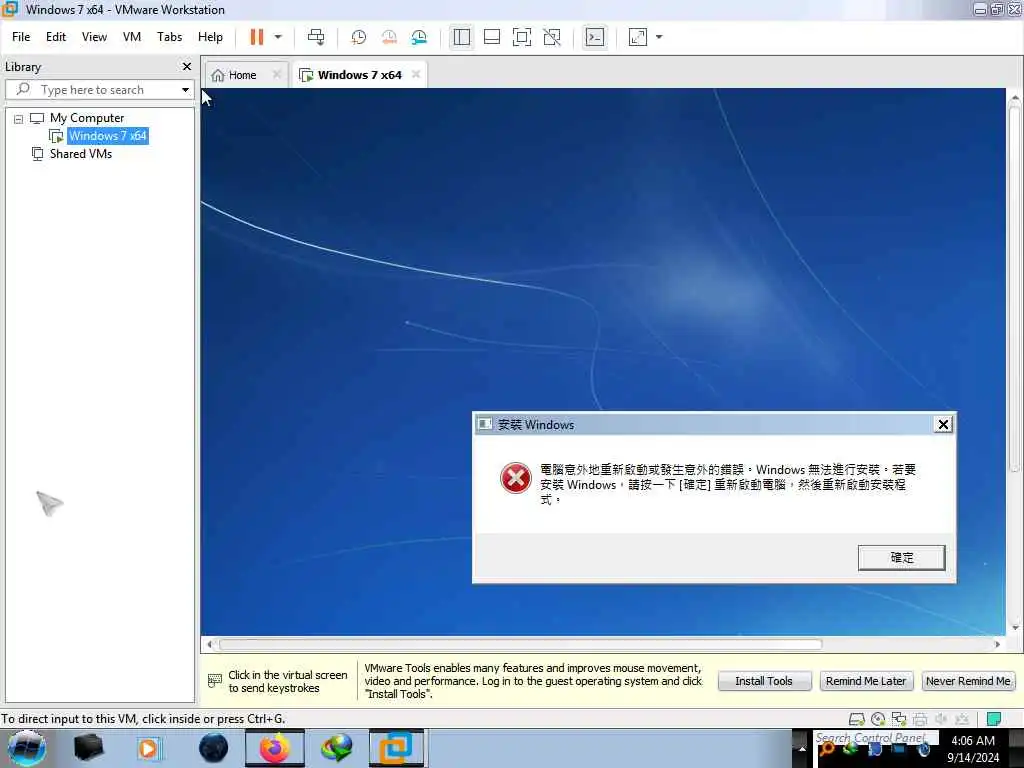Click the Install Tools button
1024x768 pixels.
[764, 681]
